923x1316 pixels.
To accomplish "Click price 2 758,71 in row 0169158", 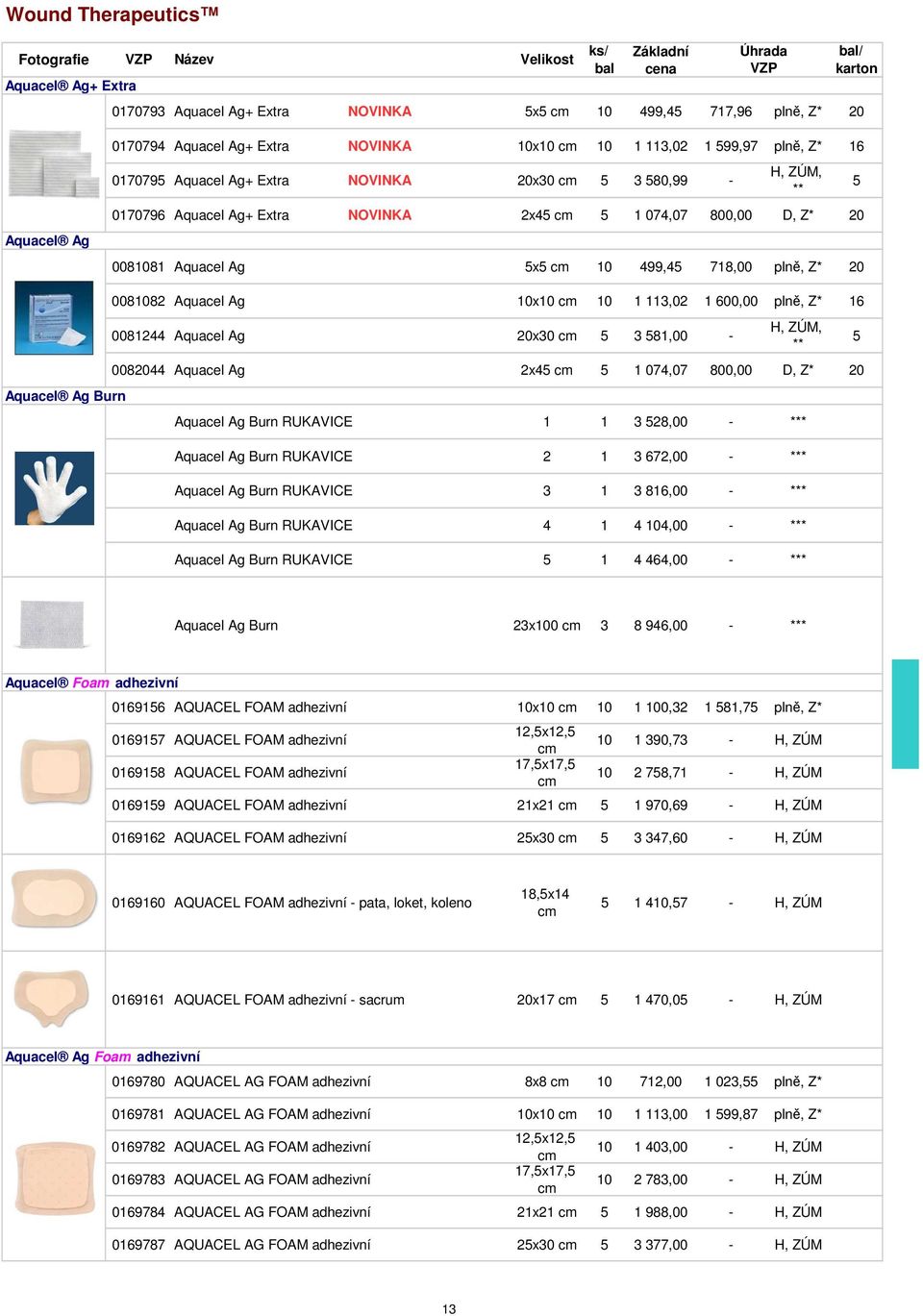I will [x=661, y=773].
